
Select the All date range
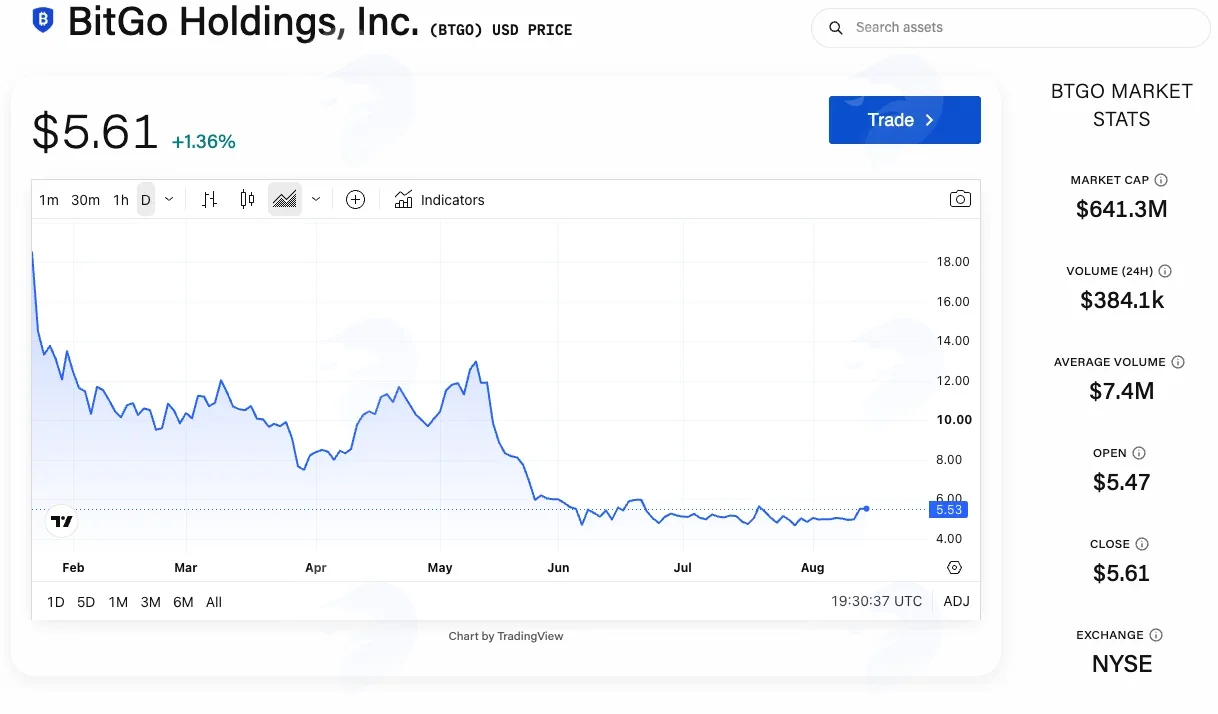coord(214,602)
